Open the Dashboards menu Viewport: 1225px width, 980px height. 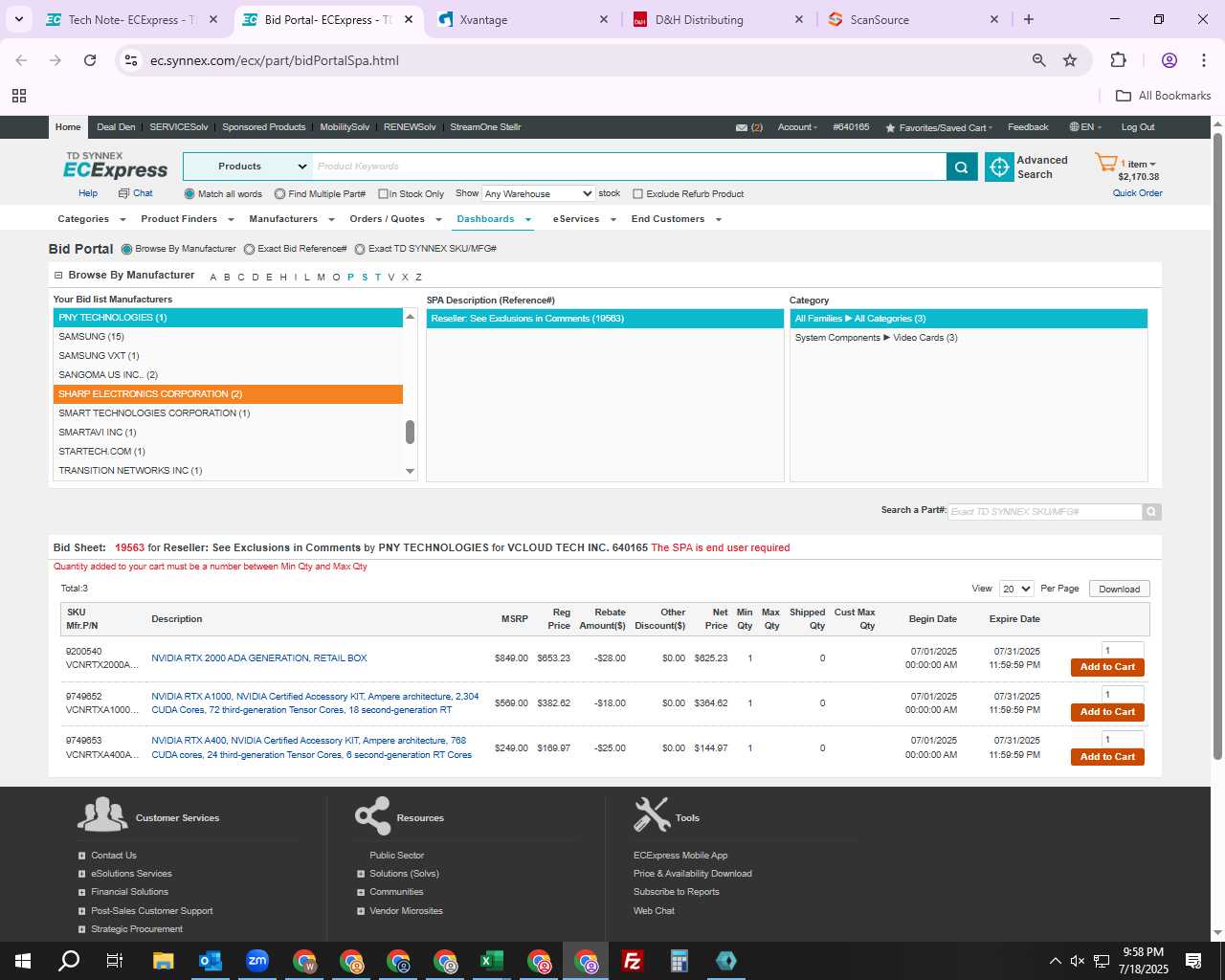point(494,219)
